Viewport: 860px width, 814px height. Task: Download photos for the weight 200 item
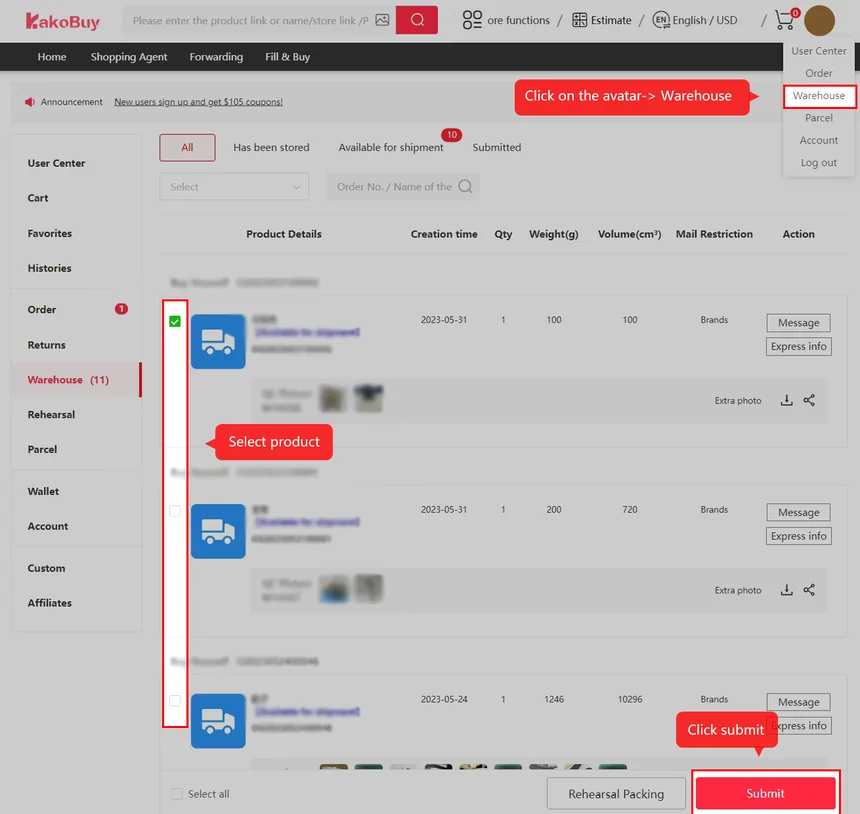[x=787, y=590]
